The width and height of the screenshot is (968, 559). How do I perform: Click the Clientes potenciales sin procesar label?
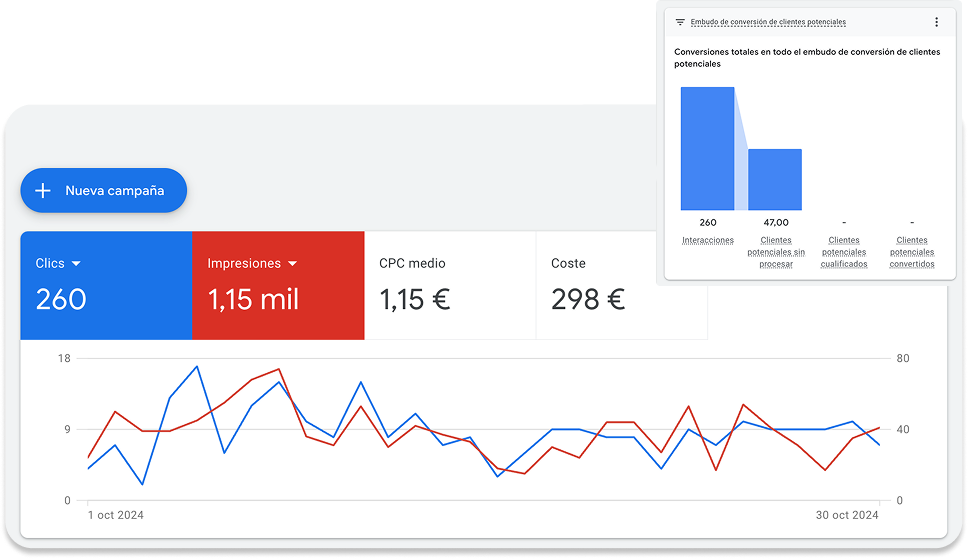point(775,252)
